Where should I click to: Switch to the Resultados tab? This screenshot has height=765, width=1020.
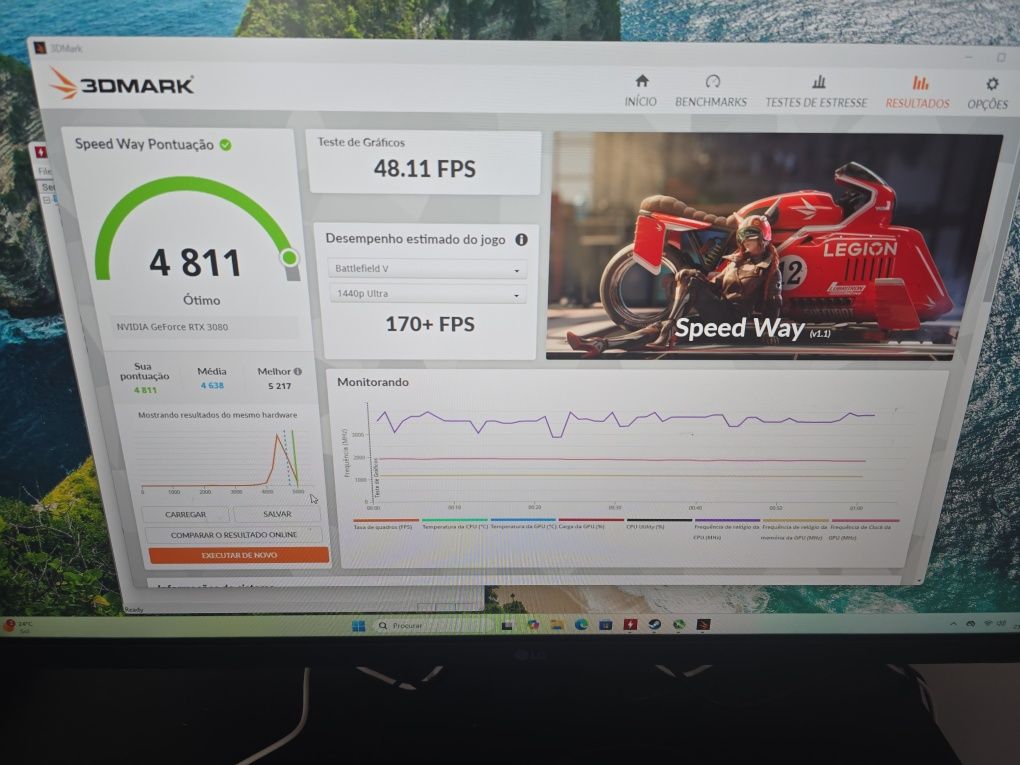[x=917, y=92]
